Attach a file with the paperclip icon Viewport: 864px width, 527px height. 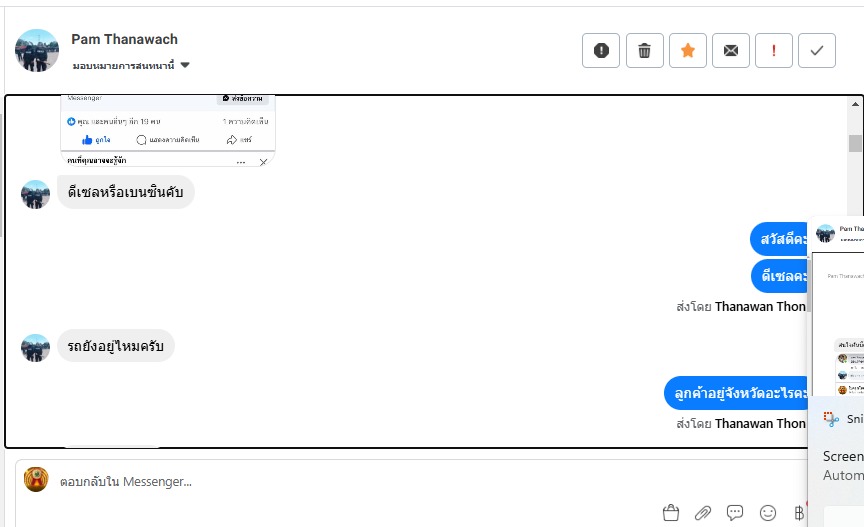703,513
